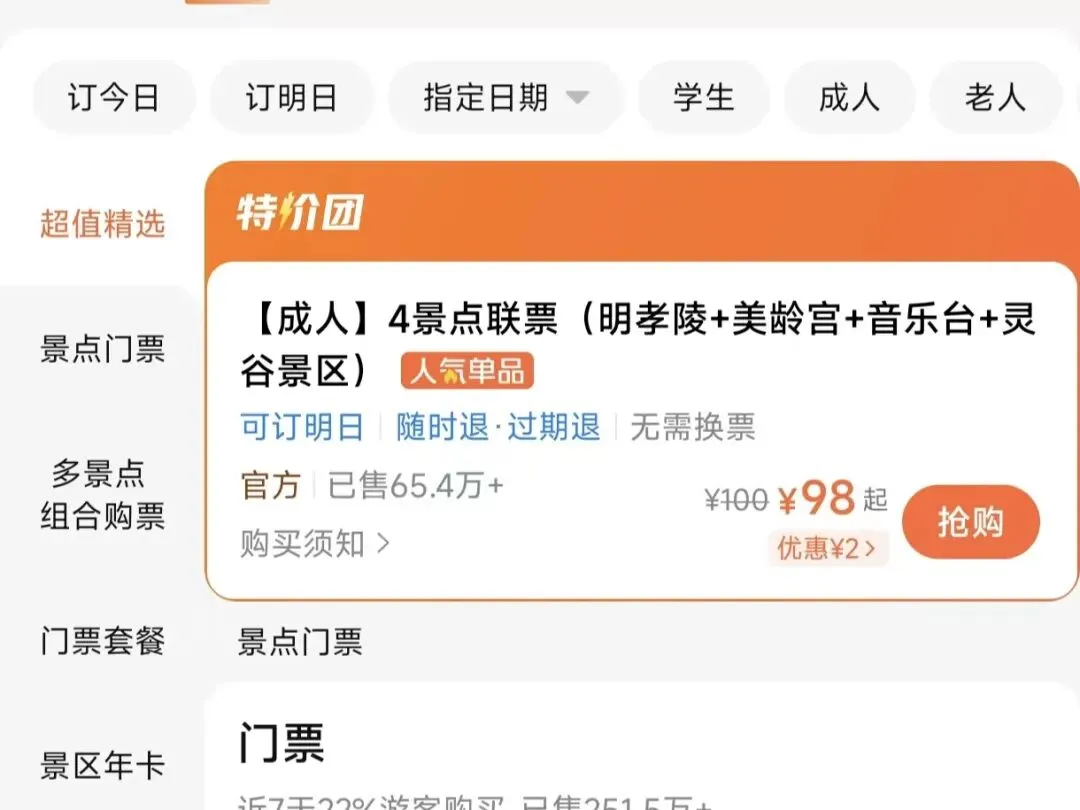The height and width of the screenshot is (810, 1080).
Task: Open the 4景点联票 ticket title
Action: [x=638, y=344]
